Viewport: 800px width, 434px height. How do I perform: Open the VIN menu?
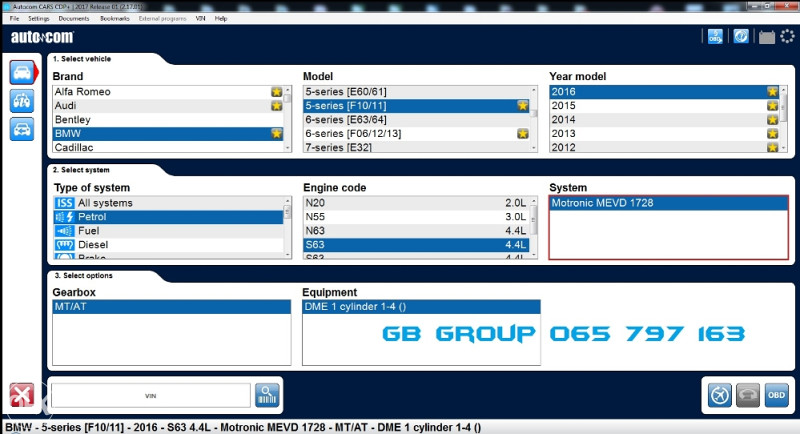[201, 18]
